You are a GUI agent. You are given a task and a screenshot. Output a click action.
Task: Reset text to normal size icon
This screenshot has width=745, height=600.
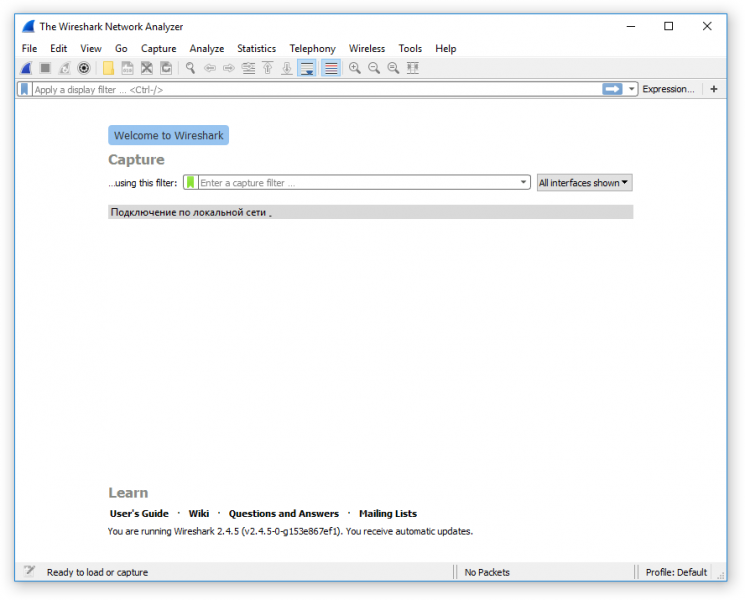393,68
